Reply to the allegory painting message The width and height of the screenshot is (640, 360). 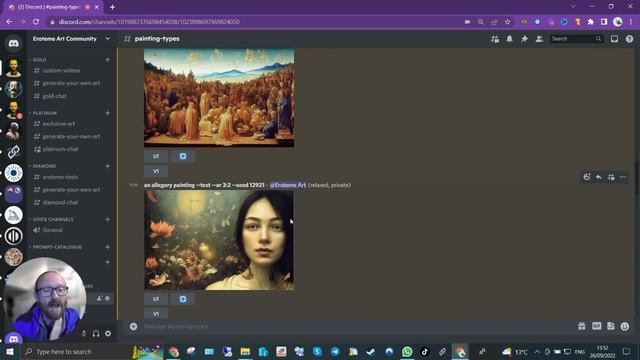point(598,177)
